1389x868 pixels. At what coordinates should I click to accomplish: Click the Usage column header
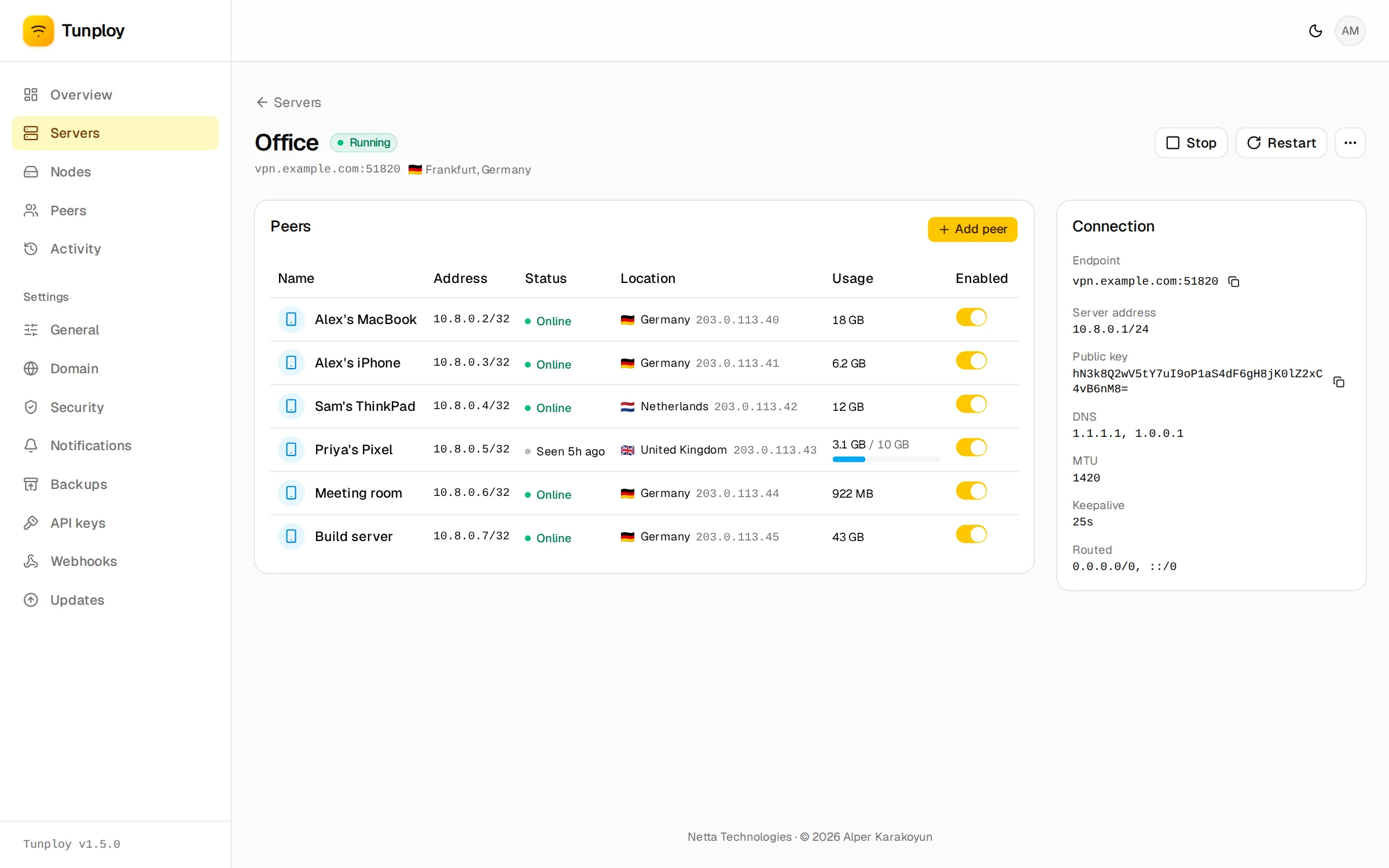[852, 278]
